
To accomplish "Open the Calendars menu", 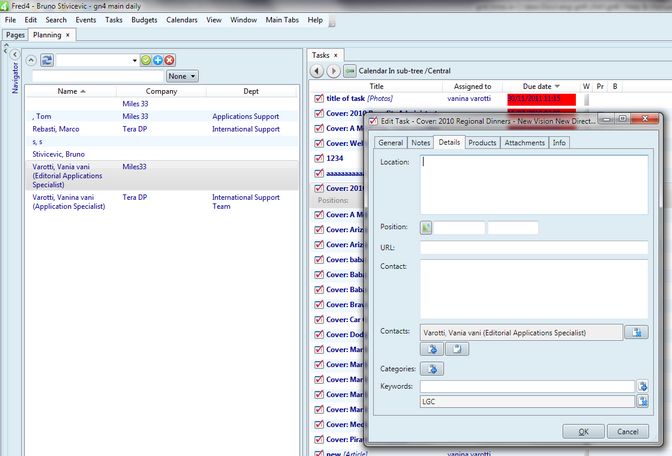I will (x=182, y=20).
